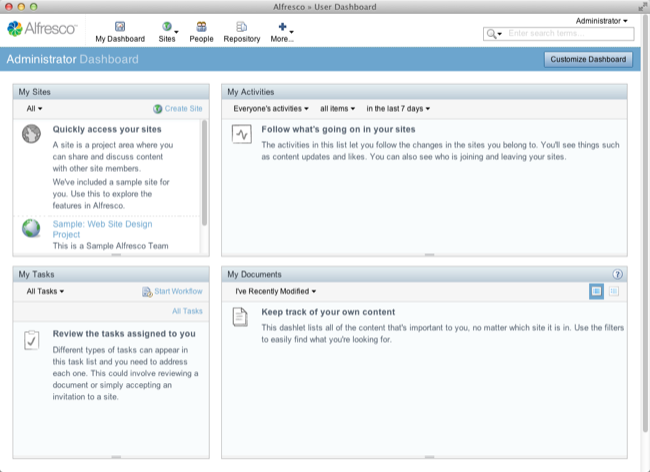This screenshot has width=650, height=472.
Task: Click the activity pulse icon in My Activities
Action: pyautogui.click(x=242, y=134)
